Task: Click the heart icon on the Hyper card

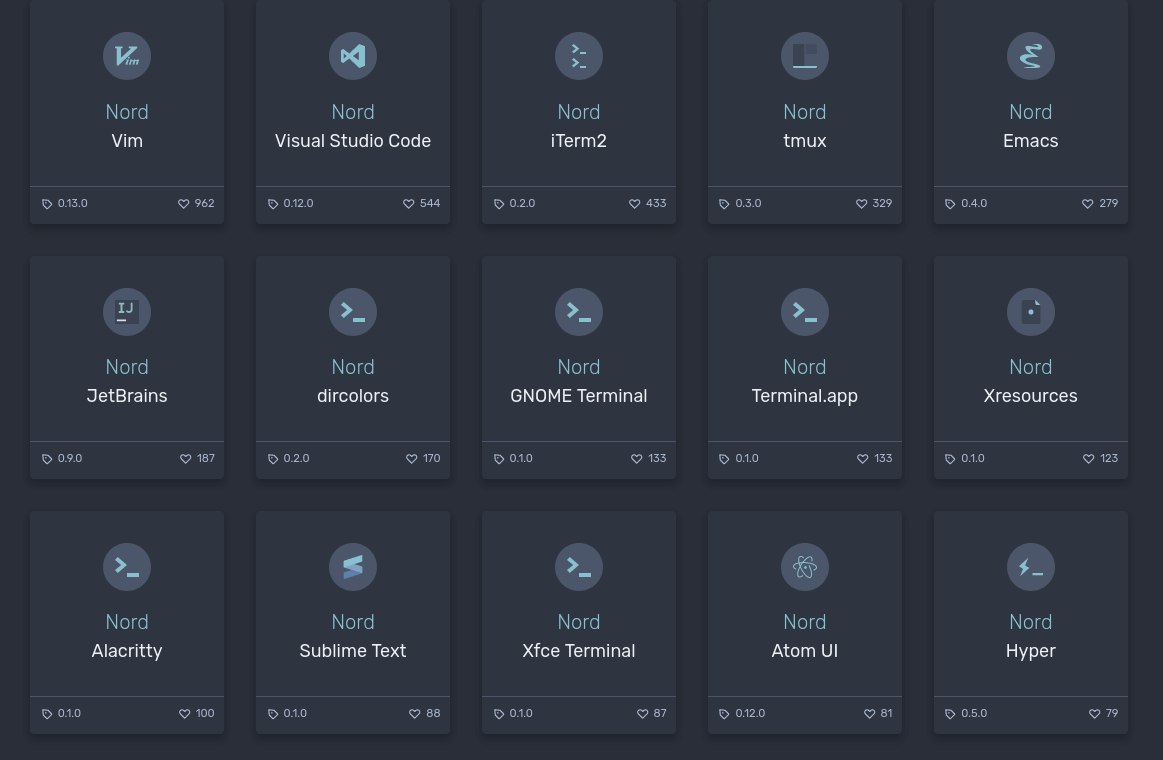Action: coord(1094,713)
